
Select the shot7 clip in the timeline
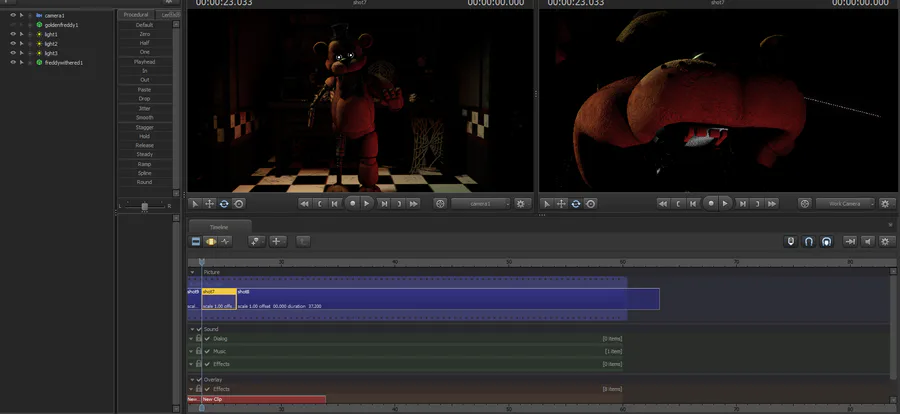click(x=219, y=299)
